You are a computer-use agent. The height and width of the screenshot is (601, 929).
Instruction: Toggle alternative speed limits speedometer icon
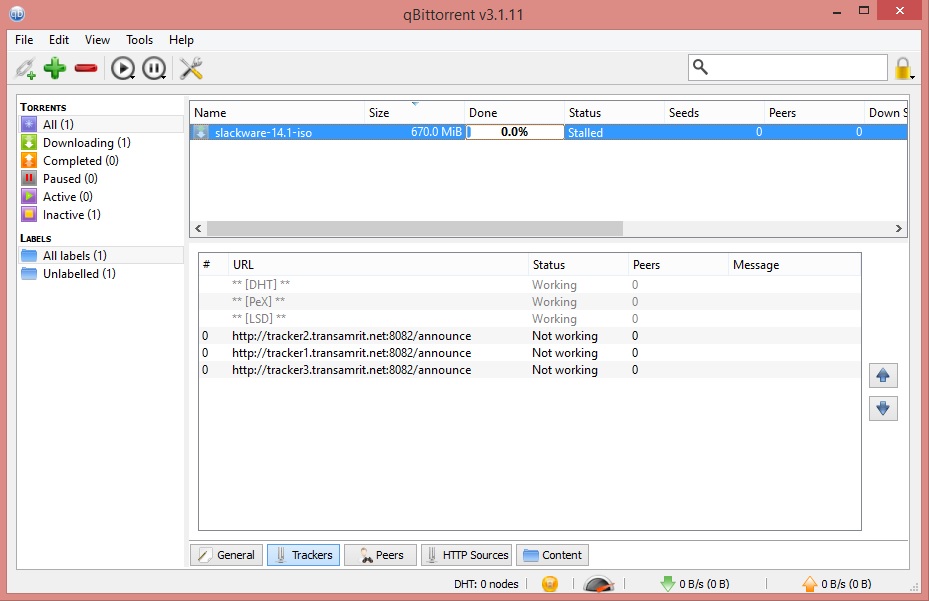598,584
